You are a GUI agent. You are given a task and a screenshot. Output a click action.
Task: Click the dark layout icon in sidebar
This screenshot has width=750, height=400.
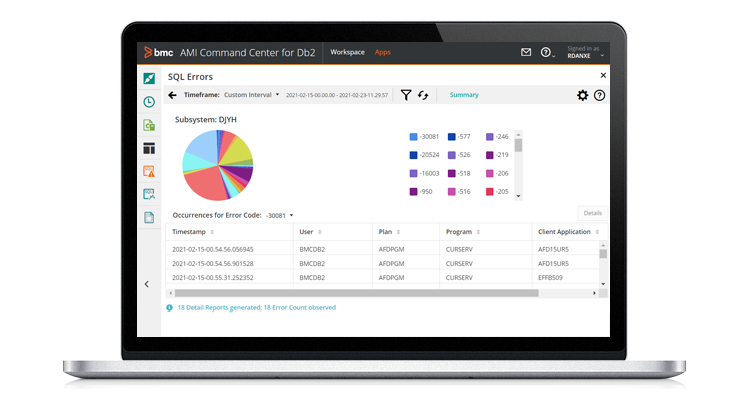click(x=149, y=148)
